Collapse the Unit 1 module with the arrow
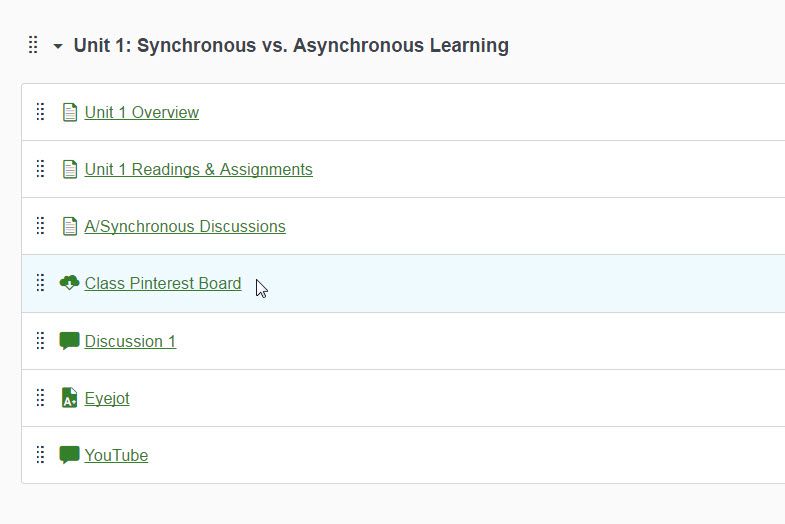The height and width of the screenshot is (524, 785). click(58, 46)
